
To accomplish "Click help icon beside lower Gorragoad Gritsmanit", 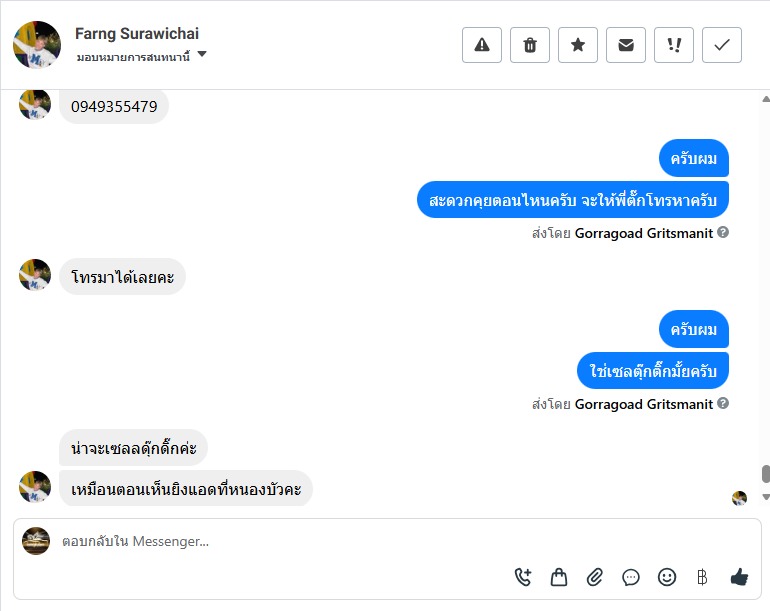I will coord(723,404).
